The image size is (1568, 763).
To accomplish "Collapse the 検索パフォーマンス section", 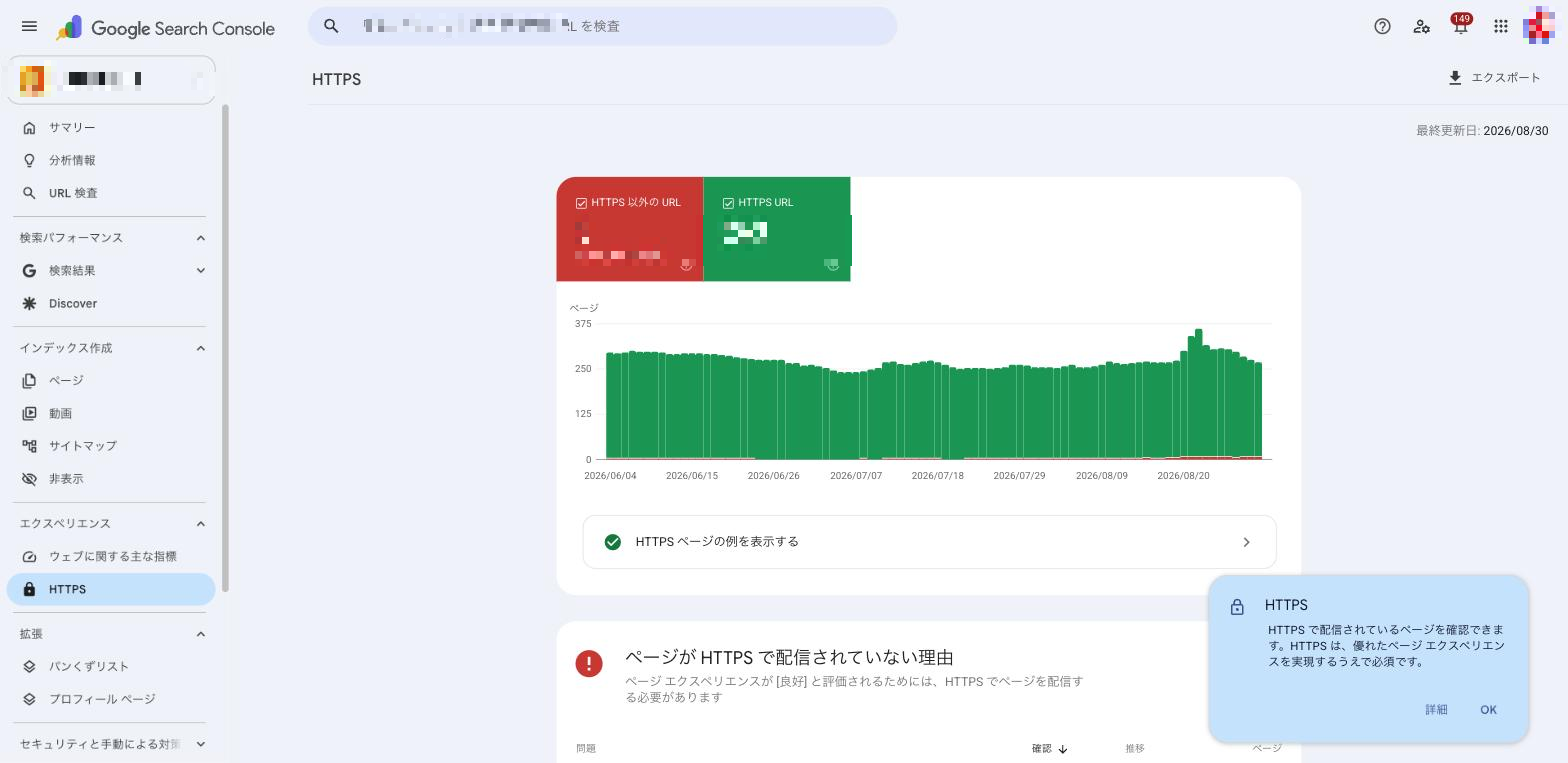I will point(201,238).
